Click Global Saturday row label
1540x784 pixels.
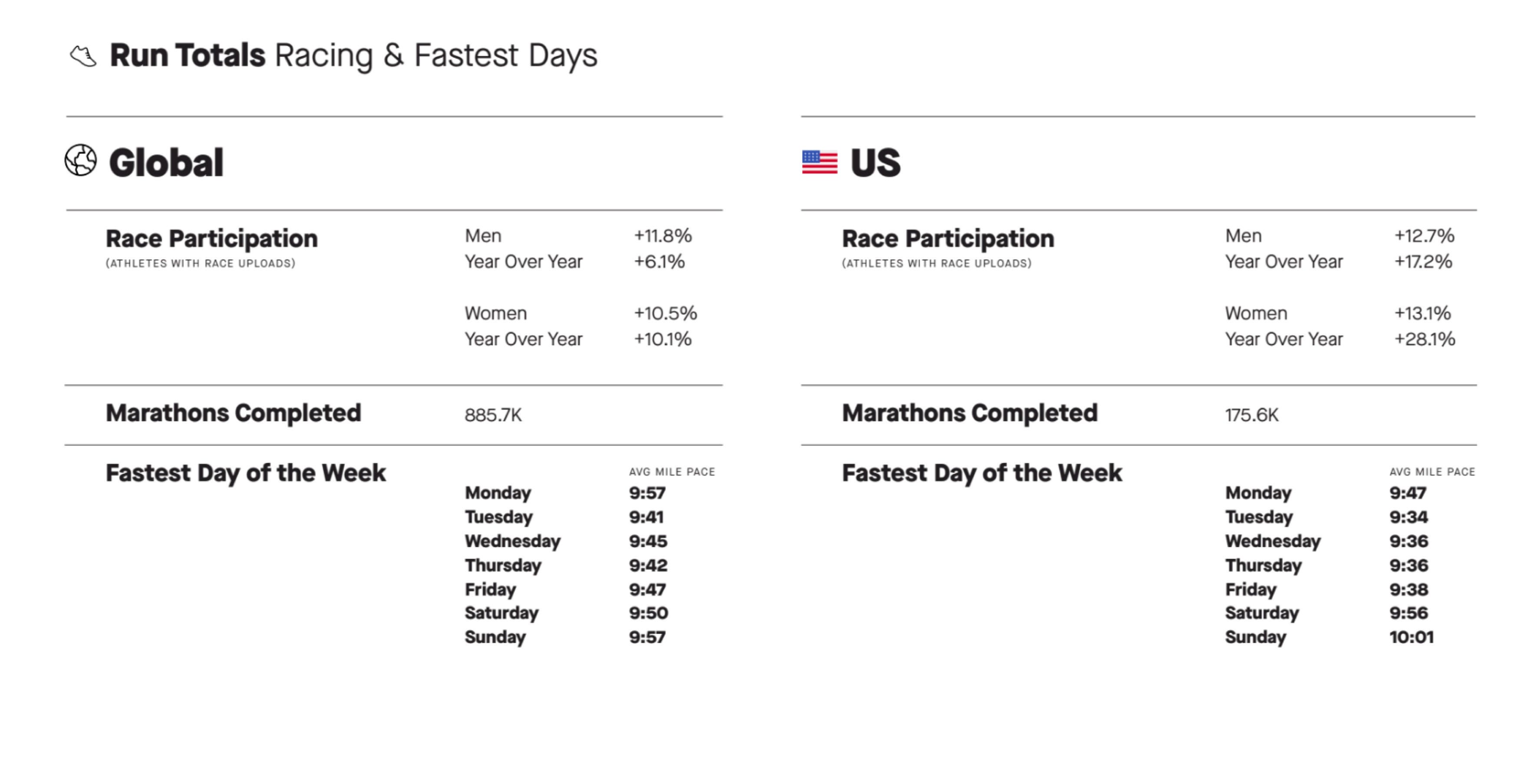(x=501, y=613)
